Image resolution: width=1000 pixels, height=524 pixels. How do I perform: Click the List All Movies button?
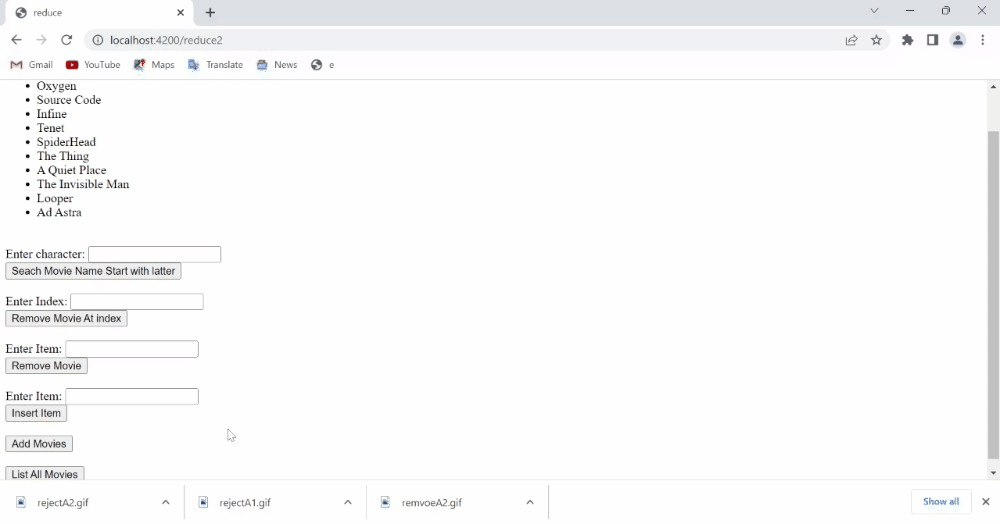click(45, 474)
